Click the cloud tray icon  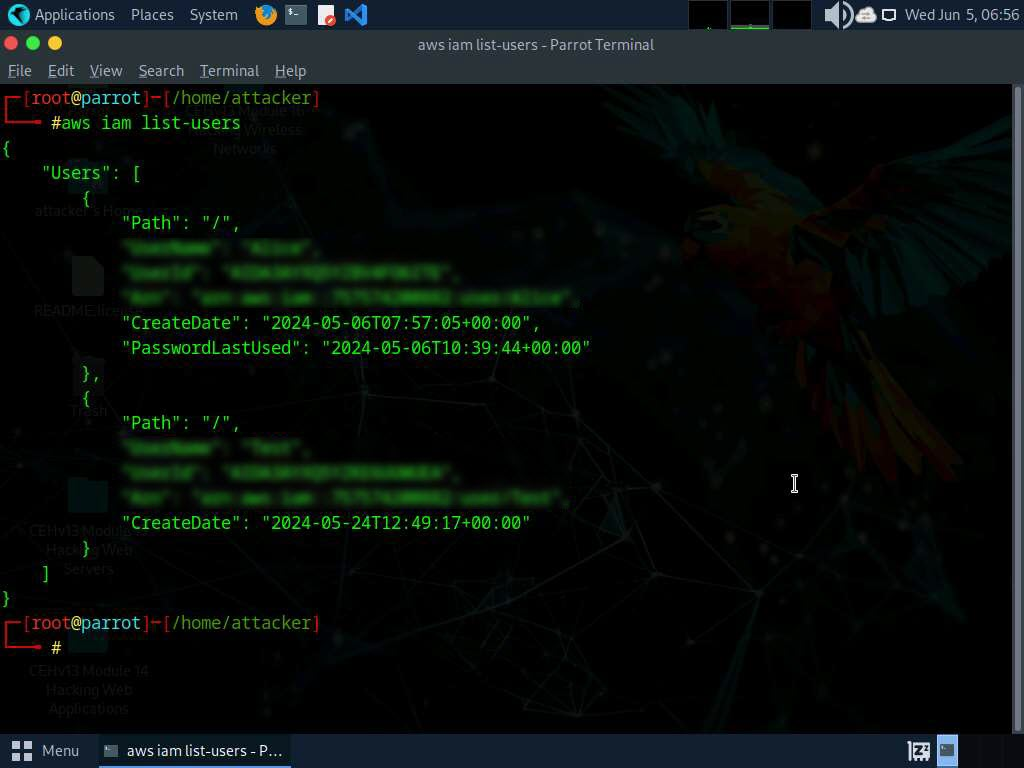[866, 15]
